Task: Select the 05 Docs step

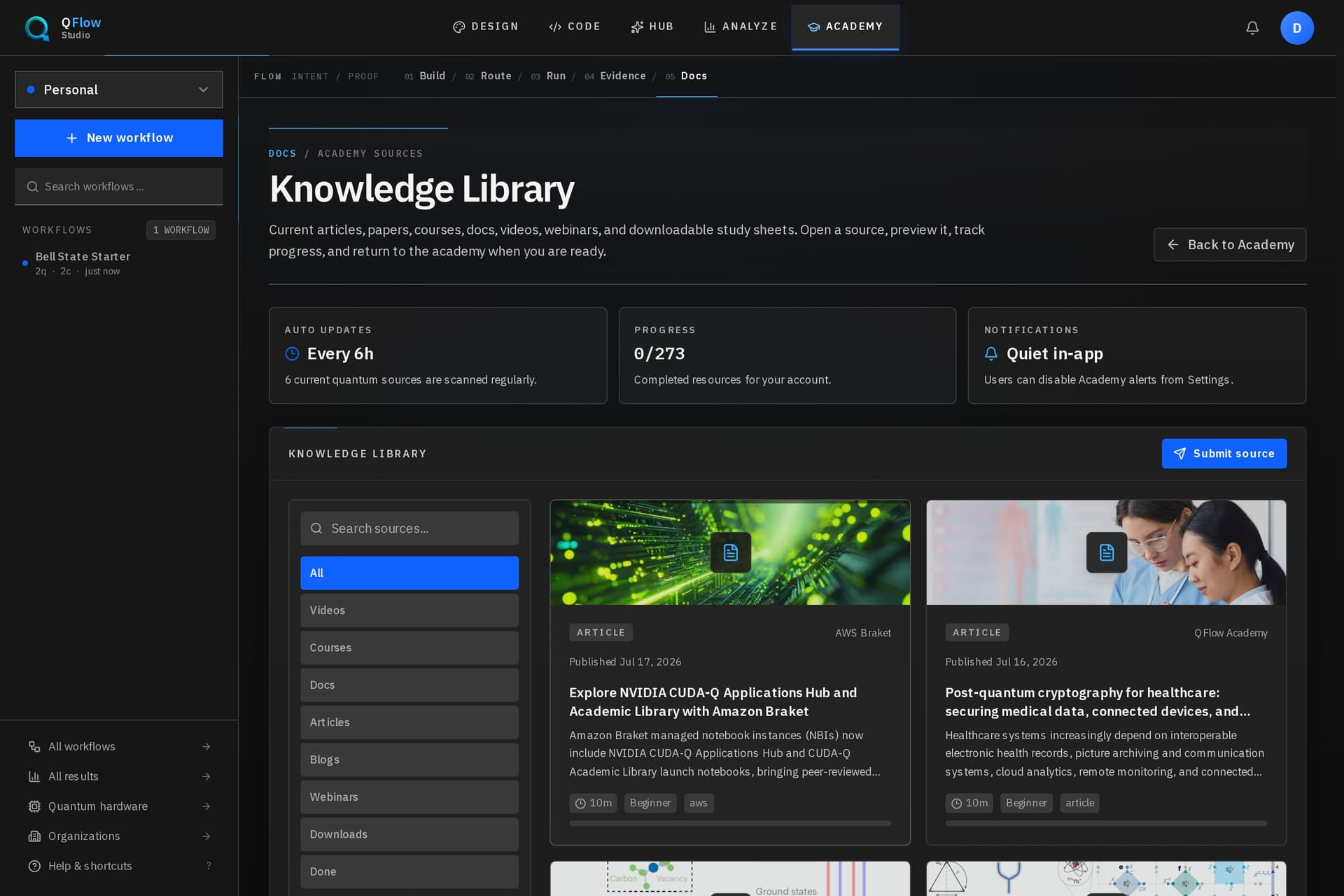Action: click(x=686, y=76)
